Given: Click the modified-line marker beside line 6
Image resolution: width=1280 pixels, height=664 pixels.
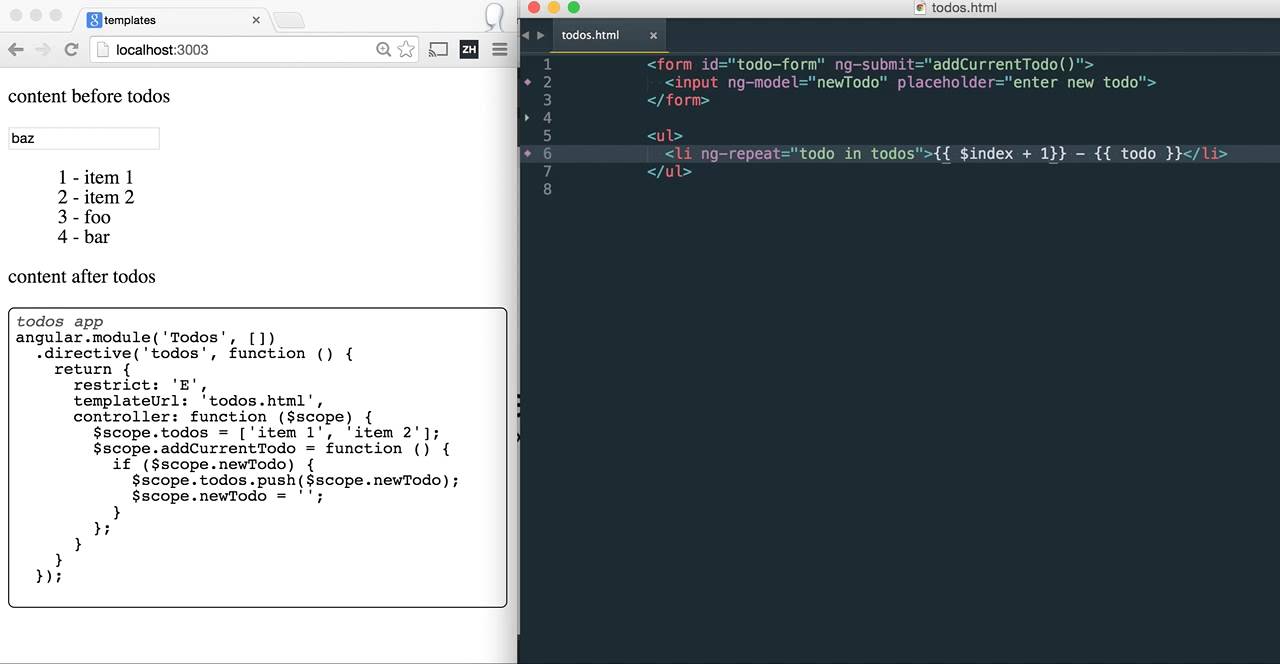Looking at the screenshot, I should coord(527,153).
